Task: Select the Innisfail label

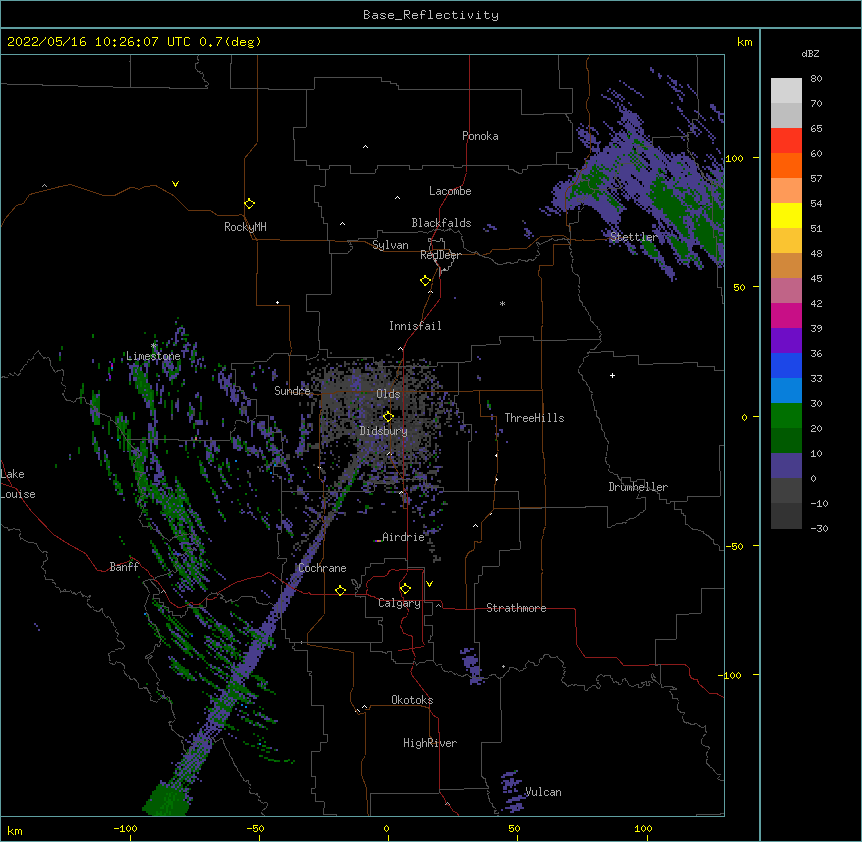Action: pos(415,326)
